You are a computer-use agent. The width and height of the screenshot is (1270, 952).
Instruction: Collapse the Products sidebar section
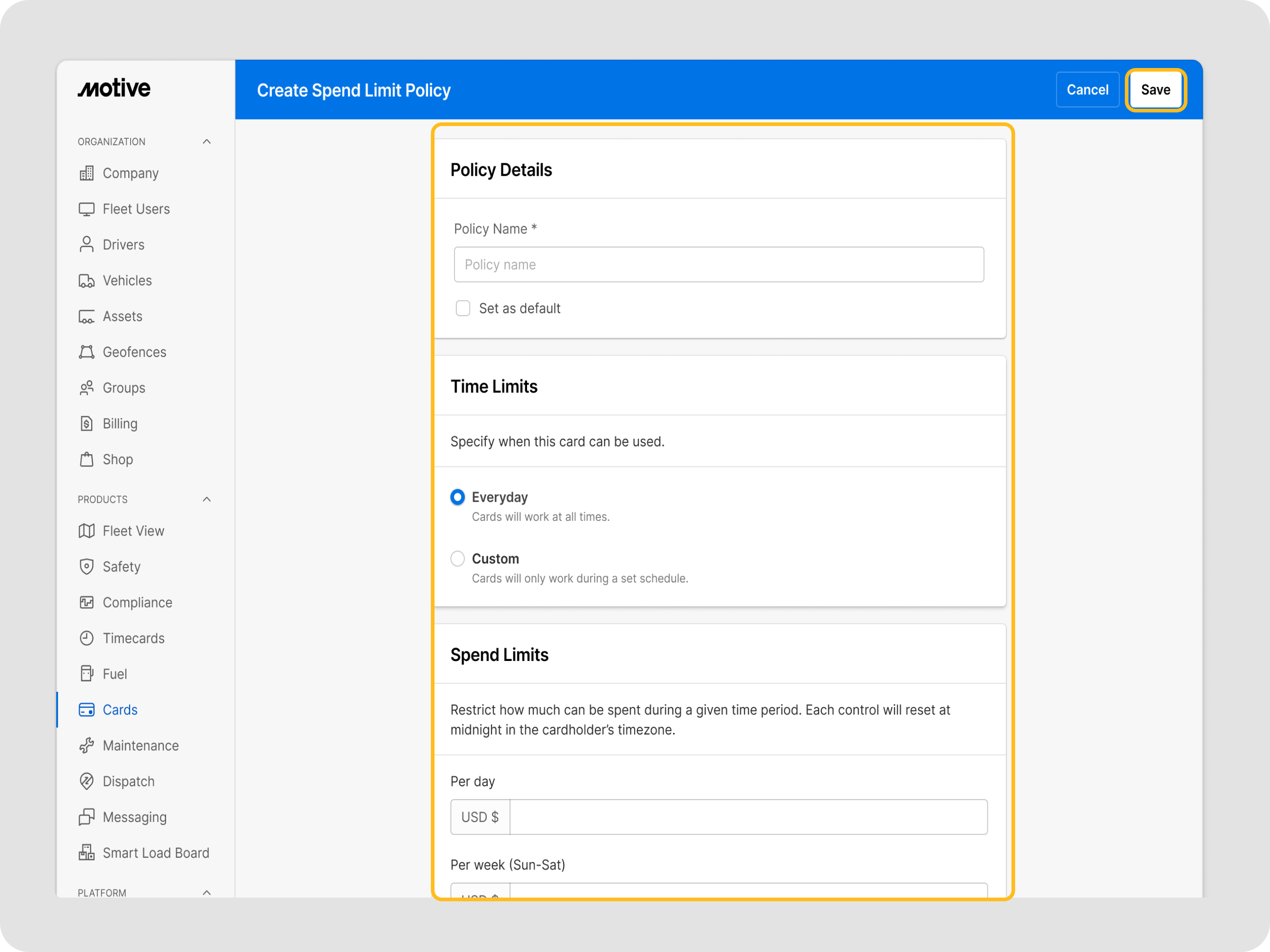click(x=207, y=499)
